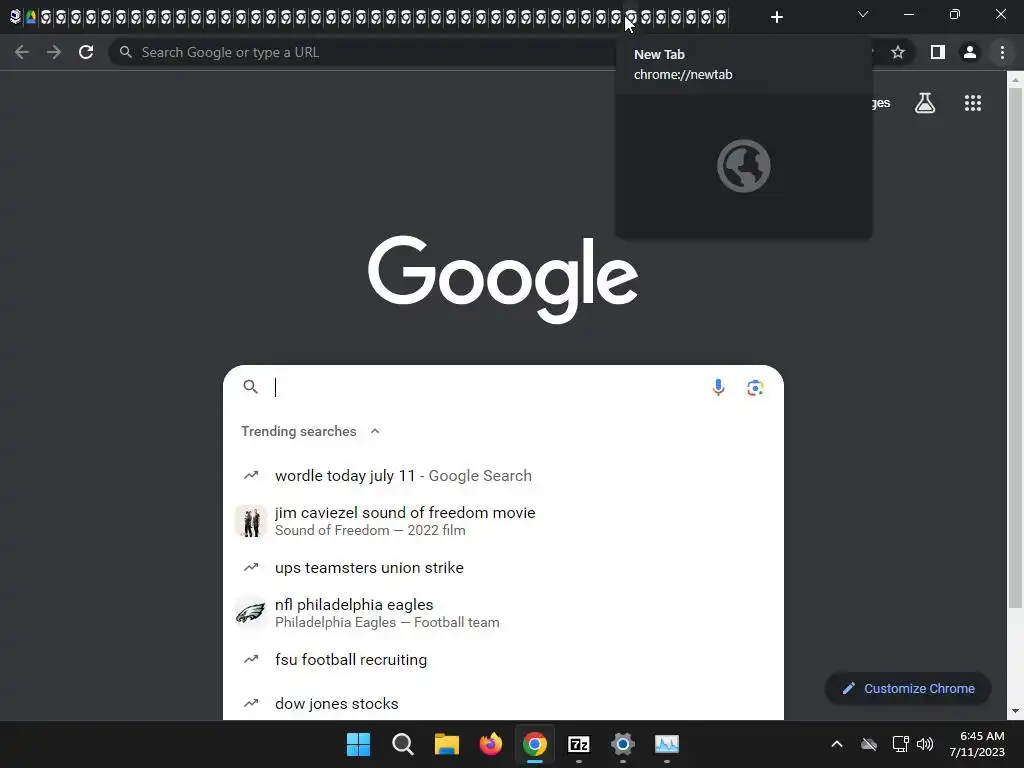Image resolution: width=1024 pixels, height=768 pixels.
Task: Reload the page with the refresh icon
Action: point(86,52)
